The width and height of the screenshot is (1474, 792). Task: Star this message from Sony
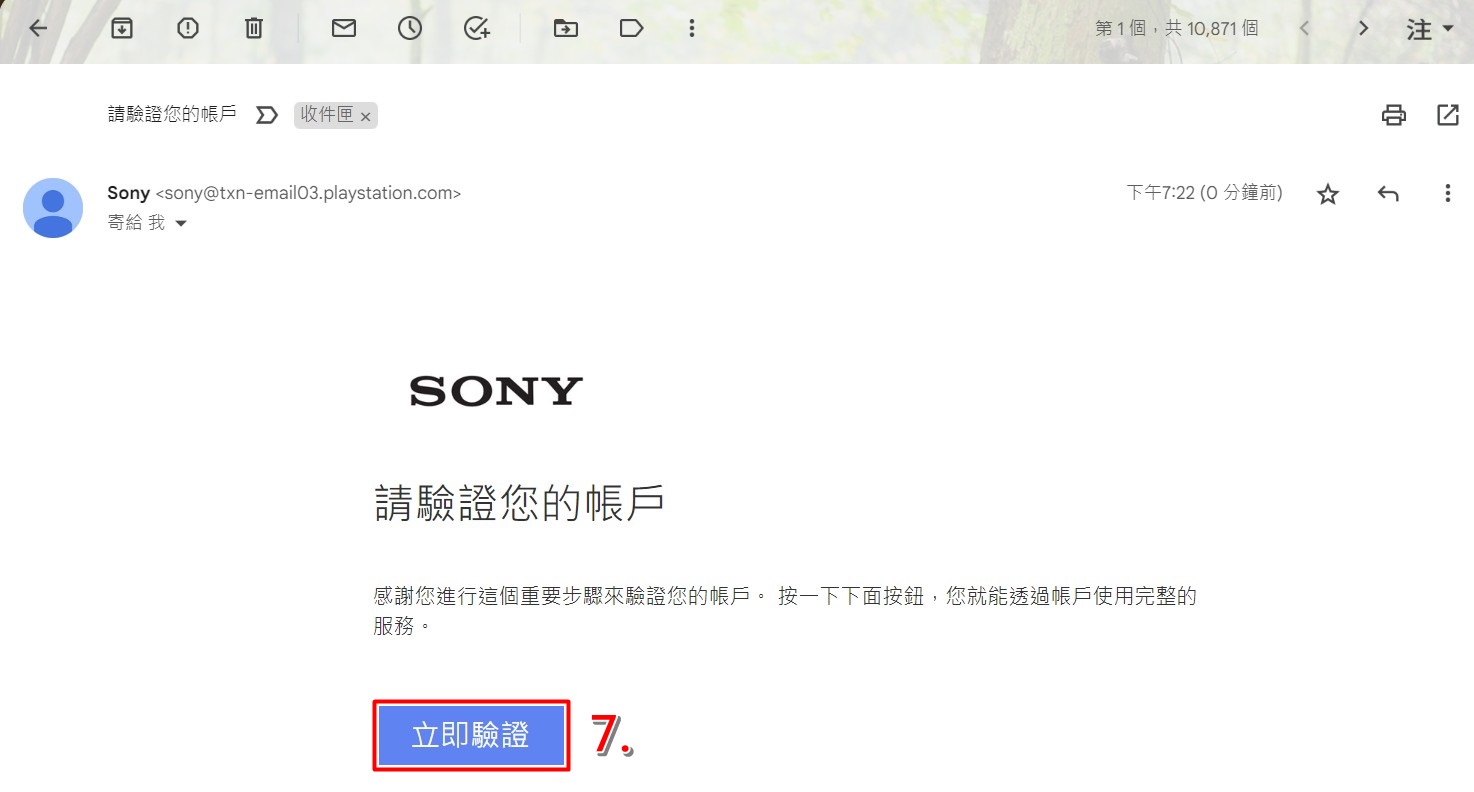[1327, 194]
